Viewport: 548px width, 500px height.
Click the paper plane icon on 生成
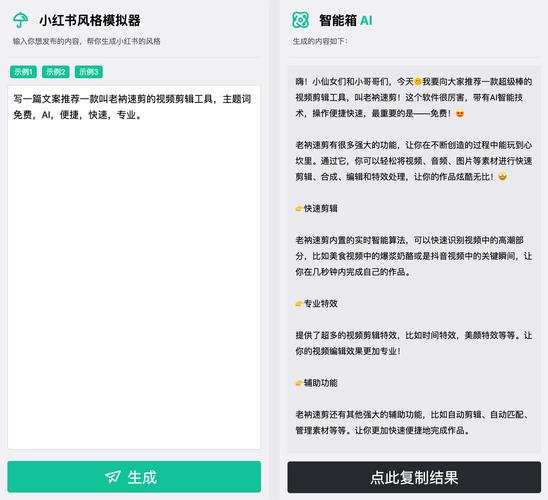tap(113, 477)
